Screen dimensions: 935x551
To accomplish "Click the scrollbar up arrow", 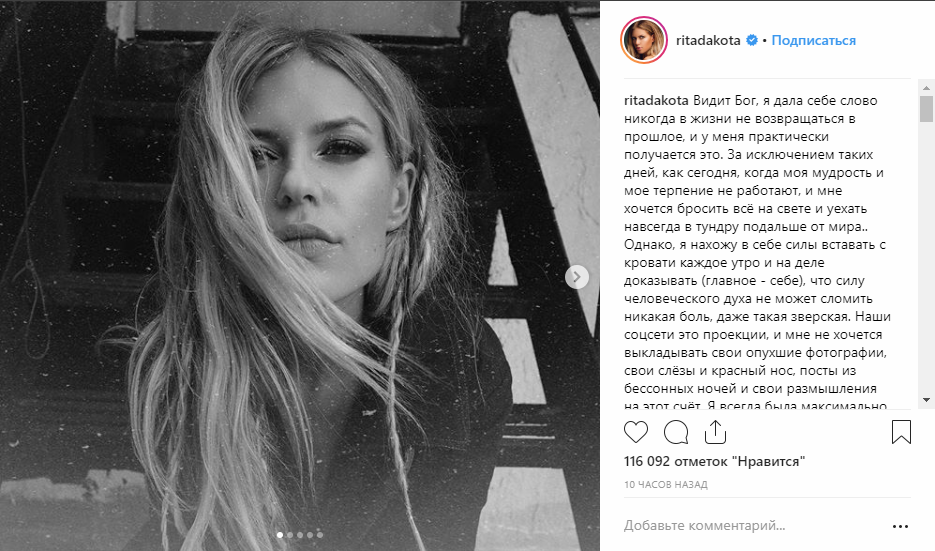I will tap(925, 88).
